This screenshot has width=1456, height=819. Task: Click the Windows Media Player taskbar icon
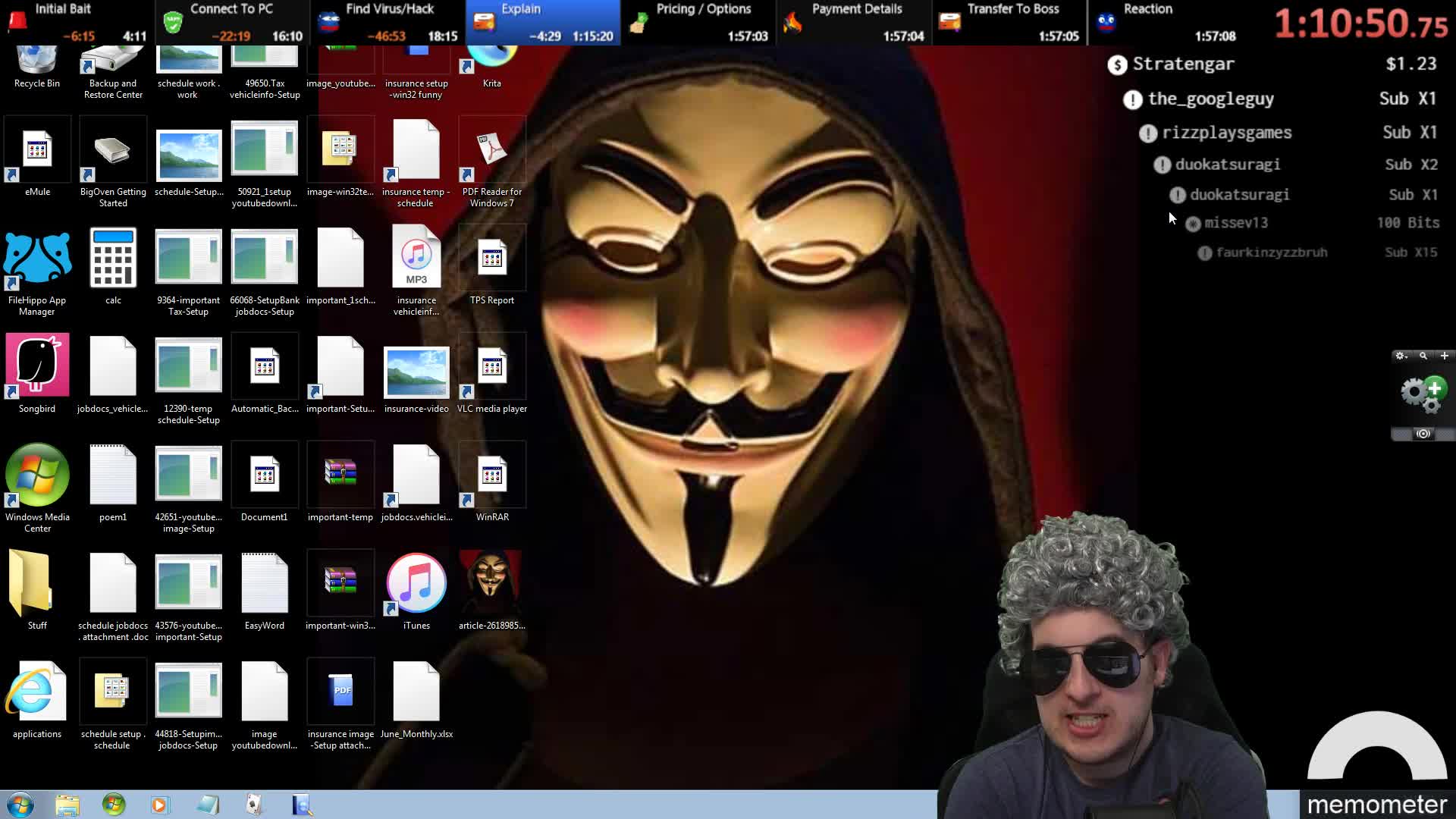160,805
